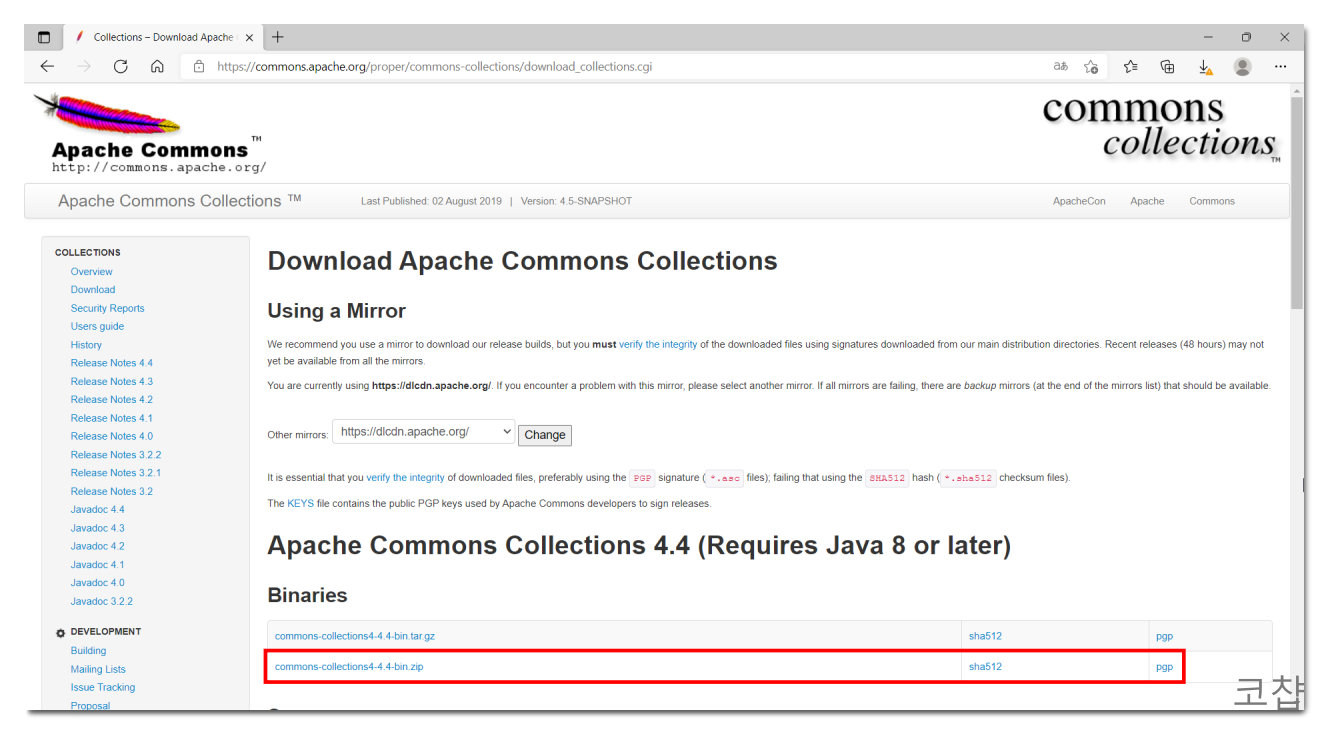The image size is (1328, 734).
Task: Select the Collections browser tab
Action: point(160,37)
